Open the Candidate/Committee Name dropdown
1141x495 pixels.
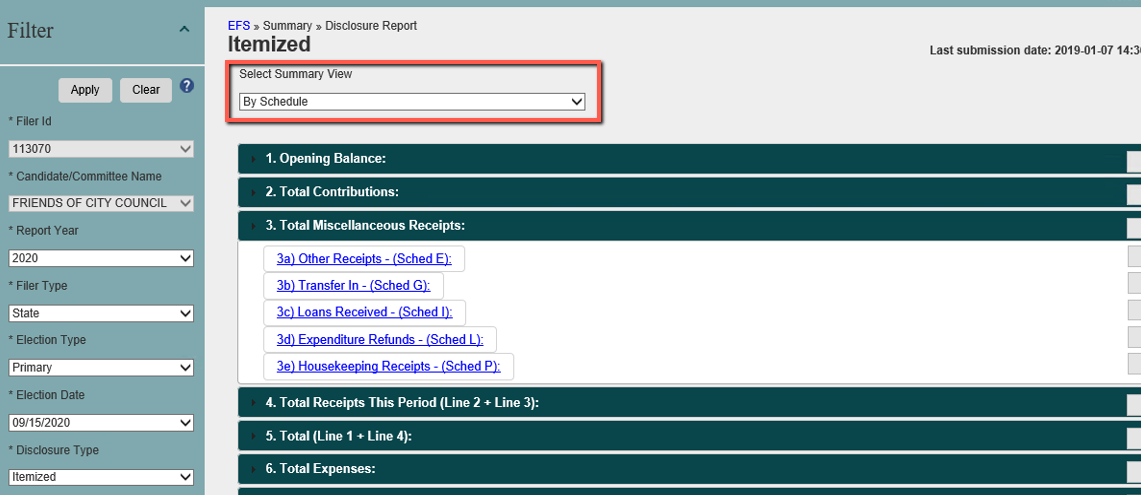point(101,203)
